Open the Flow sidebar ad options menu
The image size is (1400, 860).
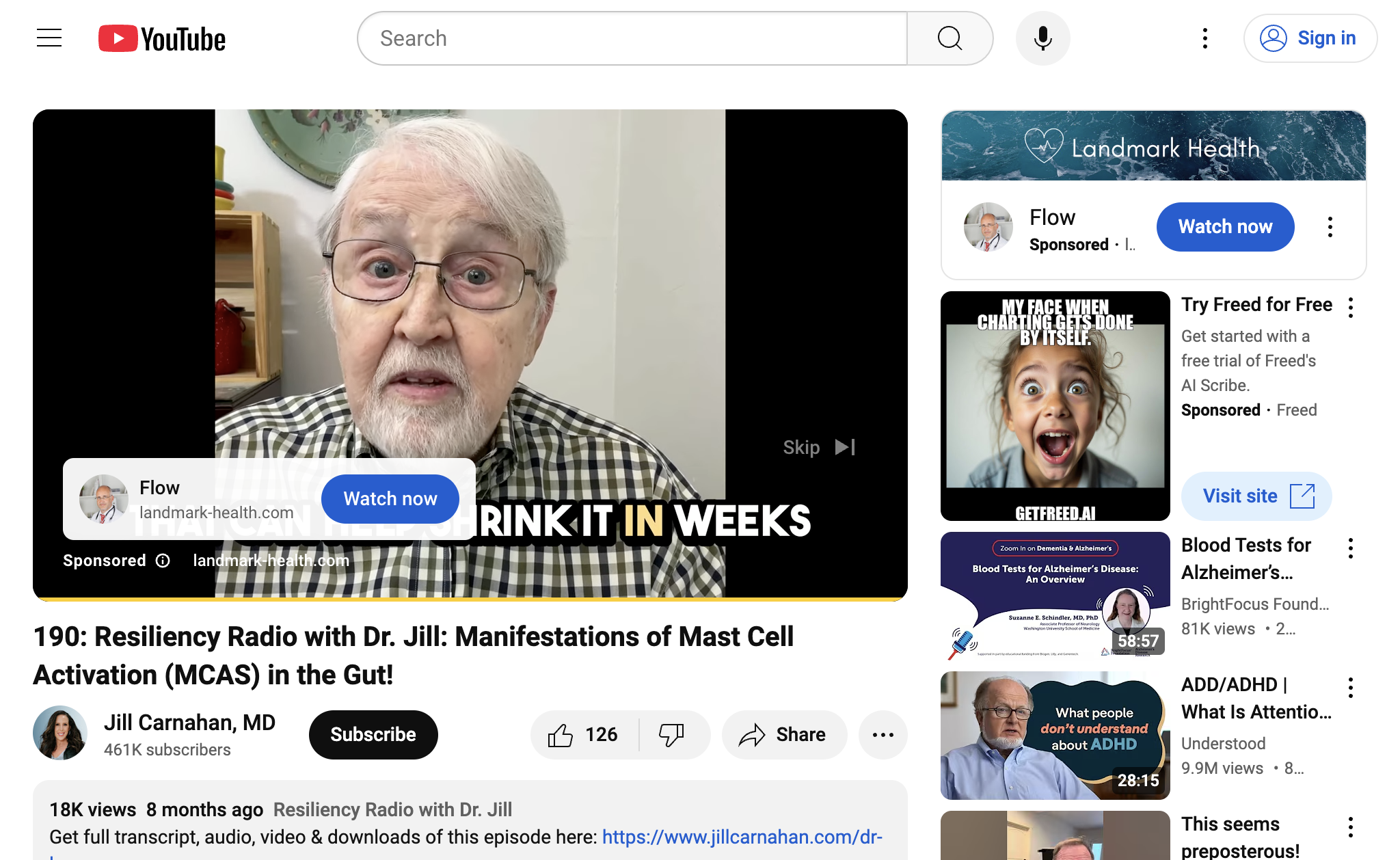[1330, 227]
